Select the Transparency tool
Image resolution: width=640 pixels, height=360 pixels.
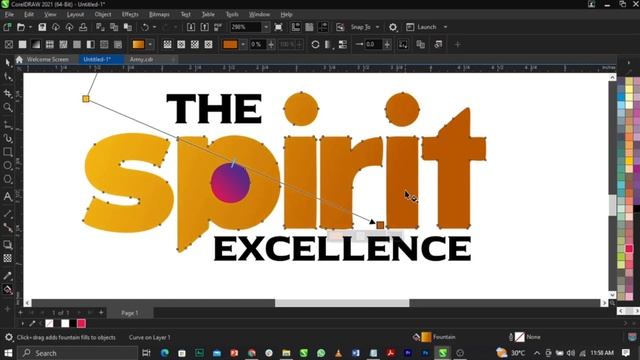tap(7, 258)
